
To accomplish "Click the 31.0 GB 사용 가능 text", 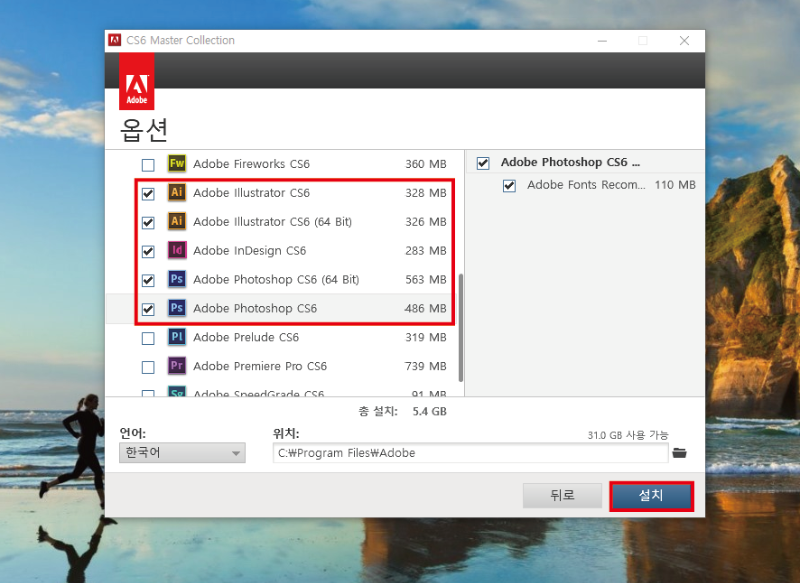I will pyautogui.click(x=628, y=435).
